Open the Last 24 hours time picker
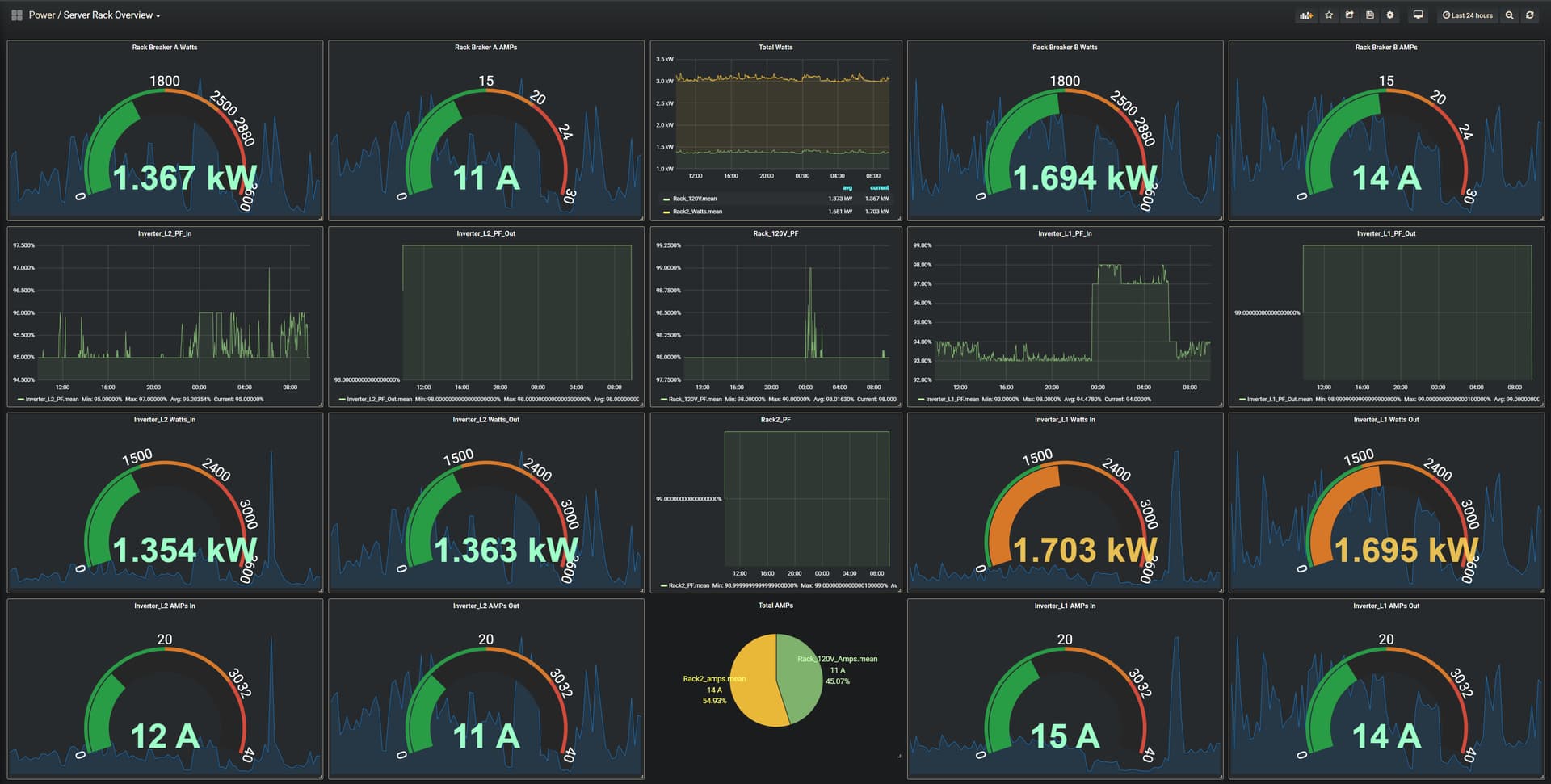 pyautogui.click(x=1467, y=15)
